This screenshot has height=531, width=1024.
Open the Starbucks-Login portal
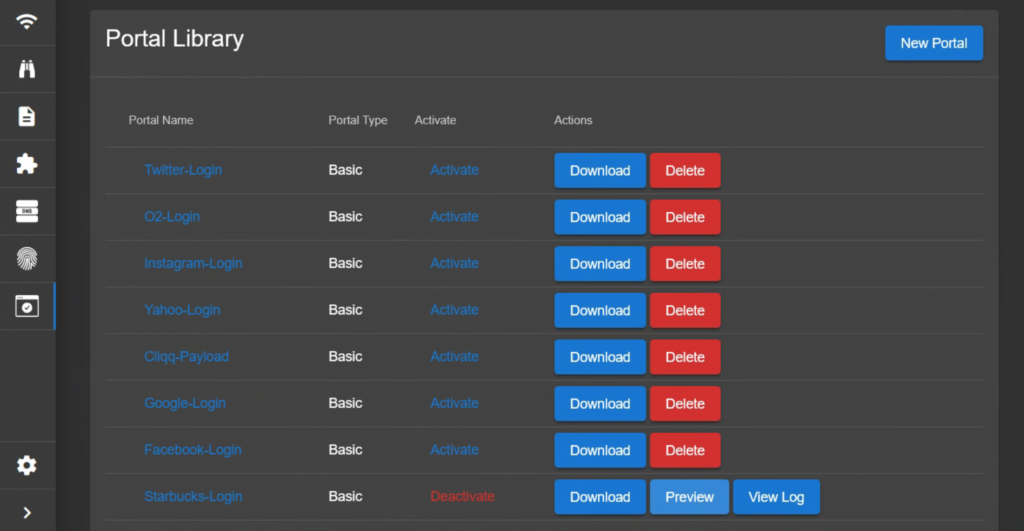(x=193, y=496)
